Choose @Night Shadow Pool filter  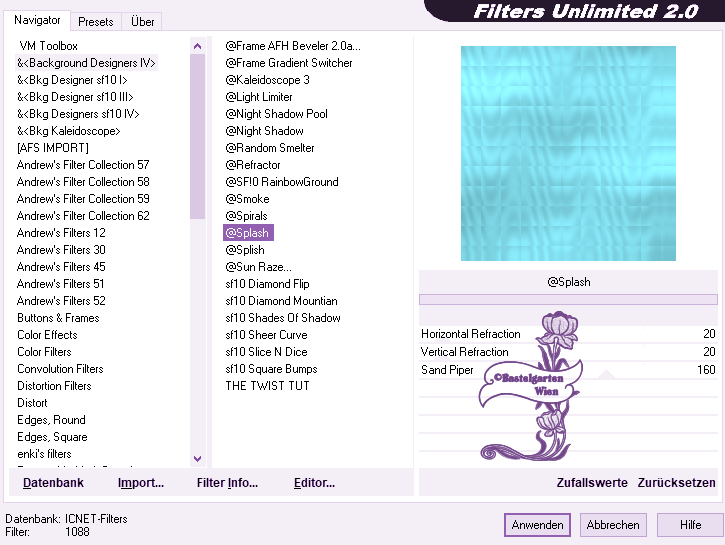coord(276,114)
